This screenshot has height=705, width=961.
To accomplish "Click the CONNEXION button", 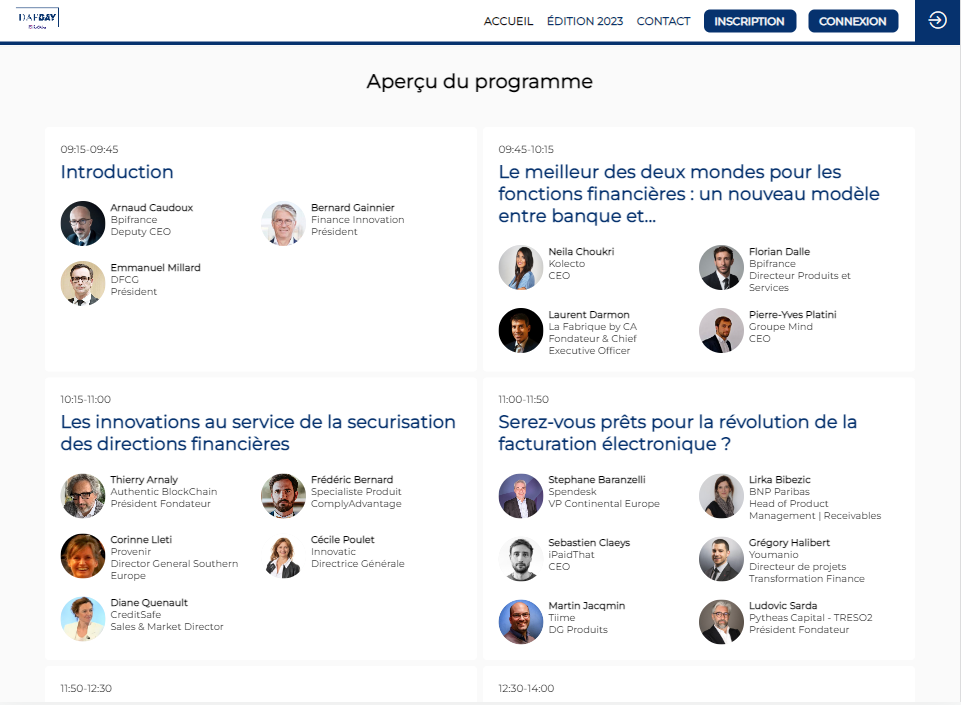I will (853, 21).
